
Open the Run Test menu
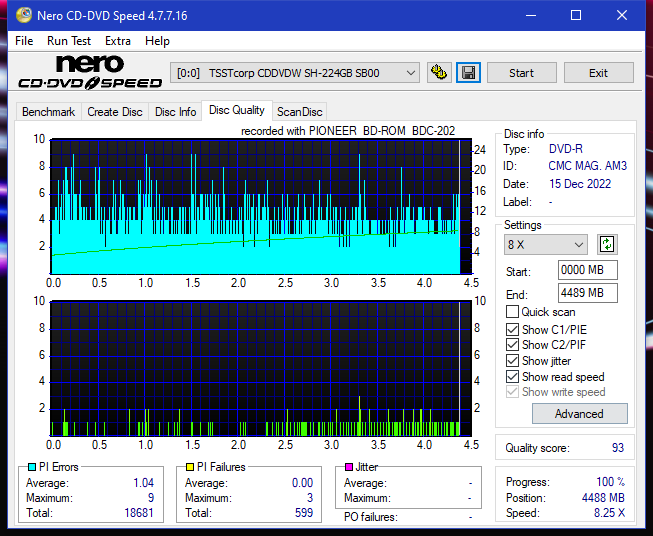(x=69, y=41)
